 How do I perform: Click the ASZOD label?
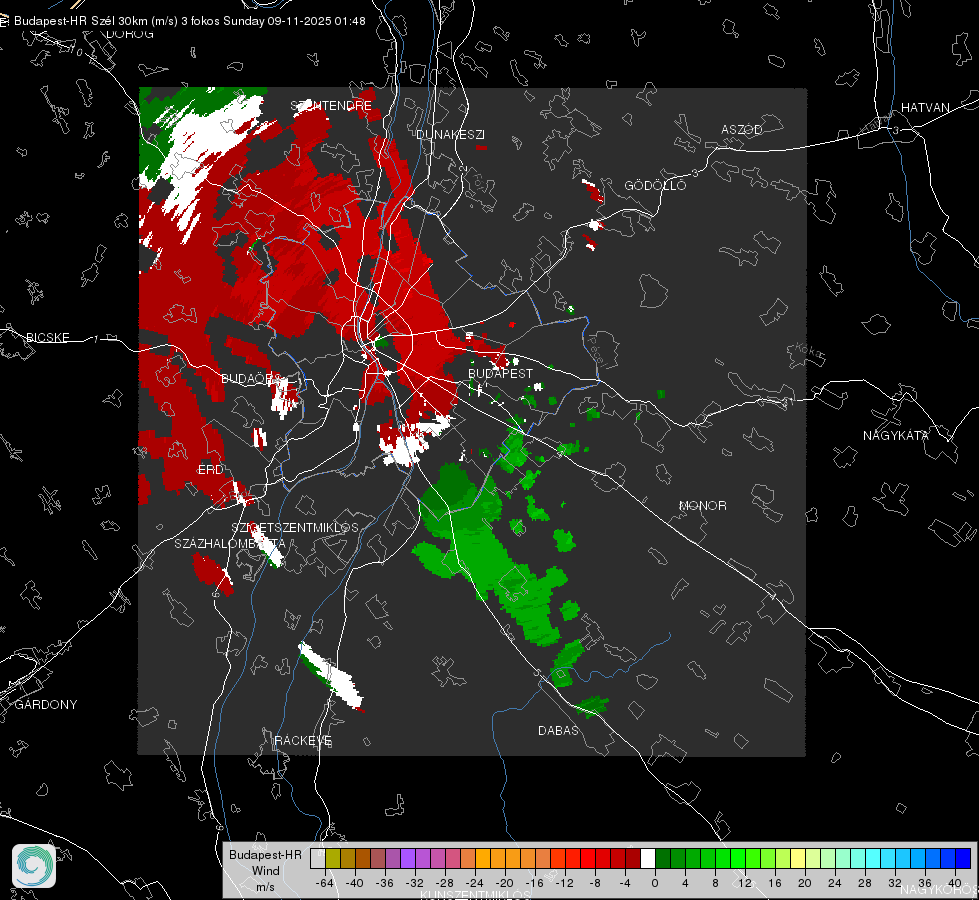[742, 130]
